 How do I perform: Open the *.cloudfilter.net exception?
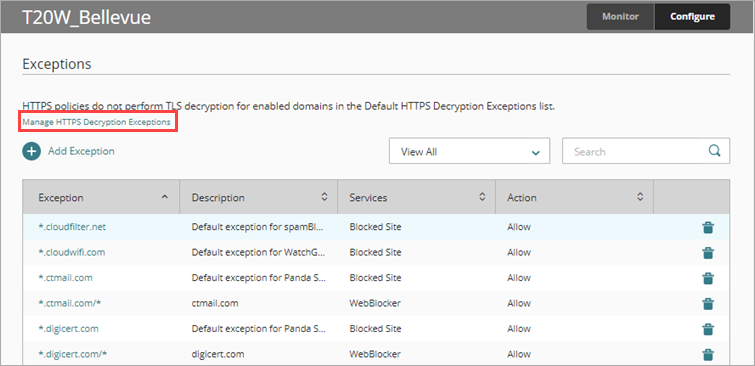pos(72,227)
